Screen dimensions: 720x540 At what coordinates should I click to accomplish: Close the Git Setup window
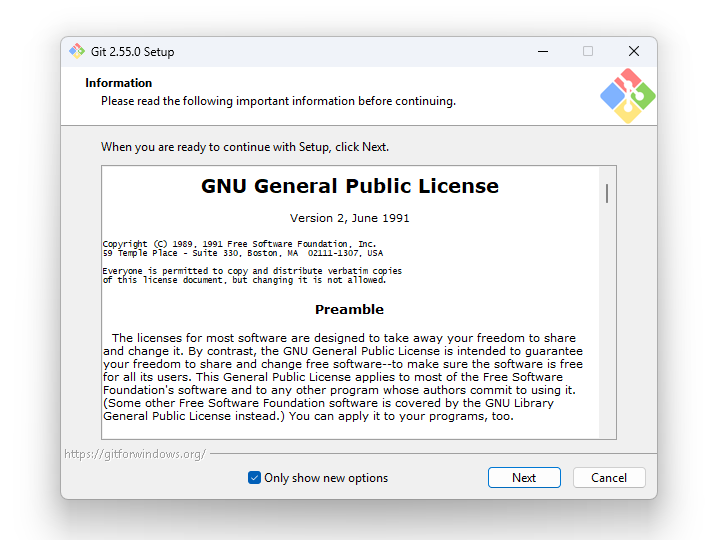(634, 51)
